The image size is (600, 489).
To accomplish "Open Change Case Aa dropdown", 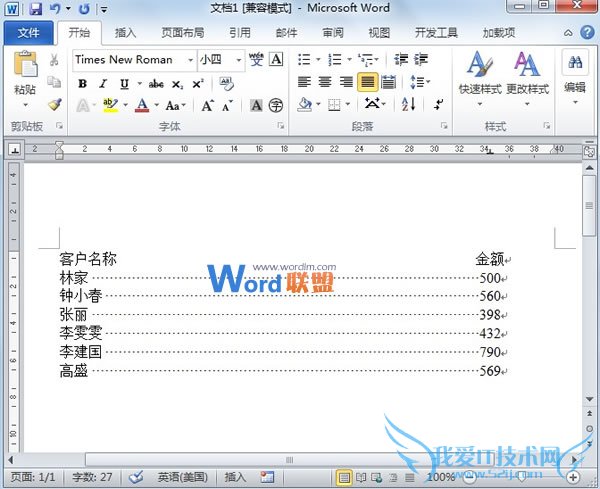I will coord(176,106).
